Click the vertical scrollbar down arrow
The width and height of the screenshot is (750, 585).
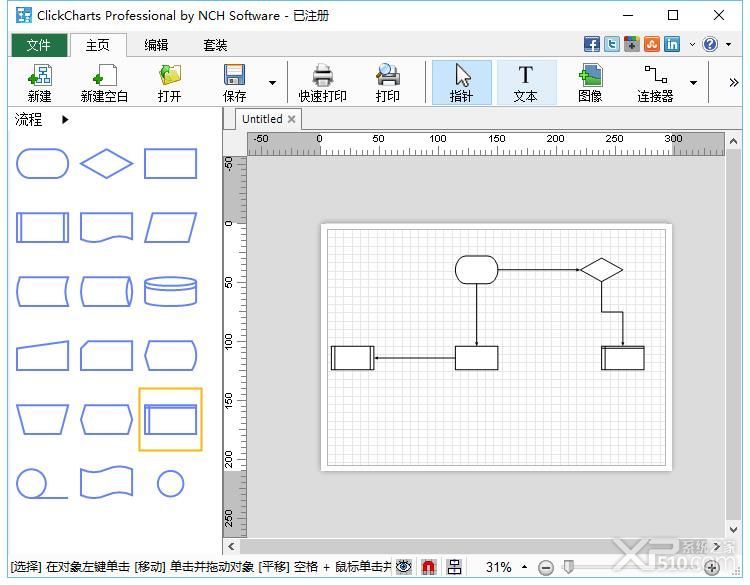coord(733,529)
